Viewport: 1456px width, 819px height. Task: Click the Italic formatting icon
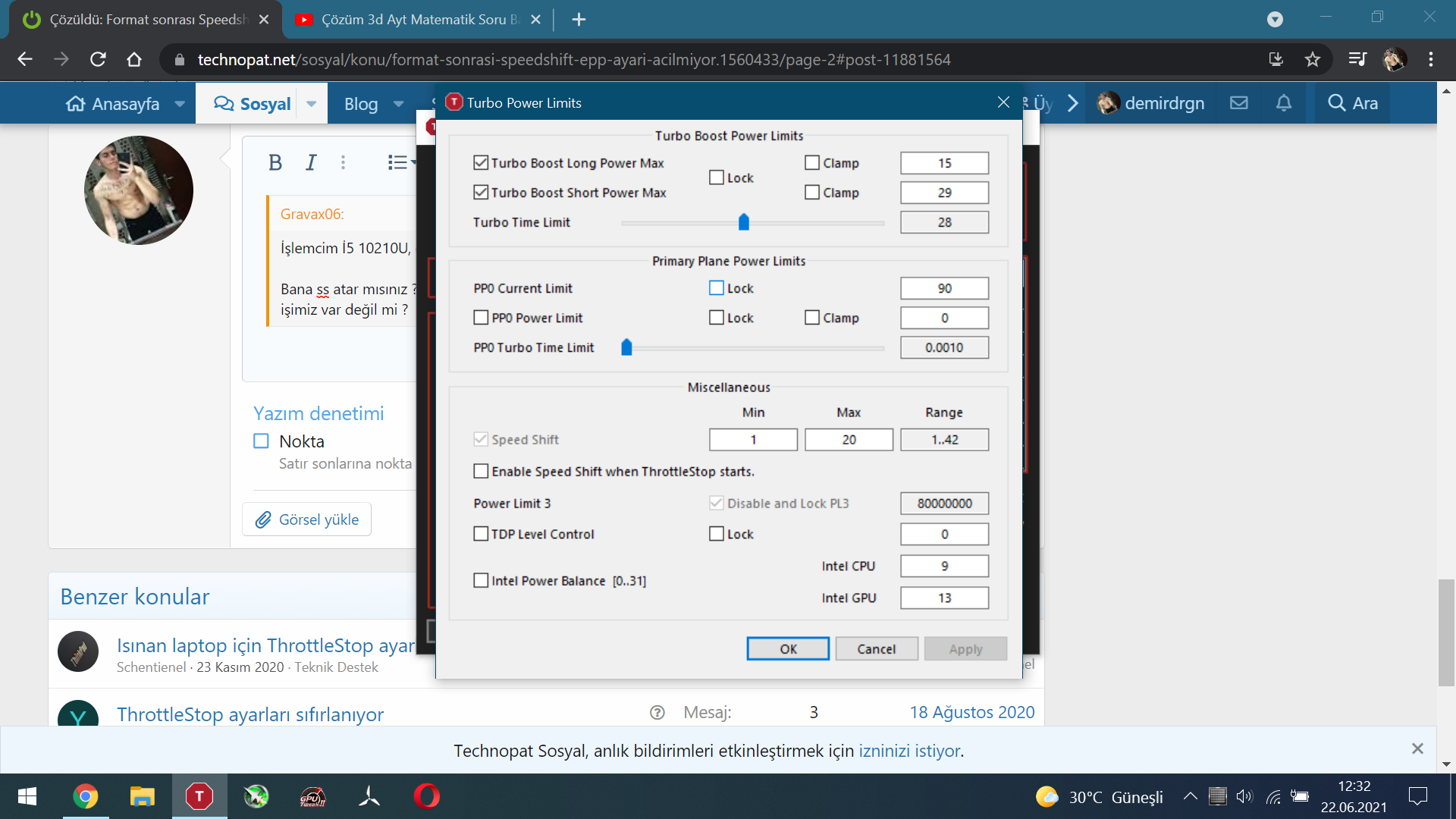pyautogui.click(x=311, y=162)
